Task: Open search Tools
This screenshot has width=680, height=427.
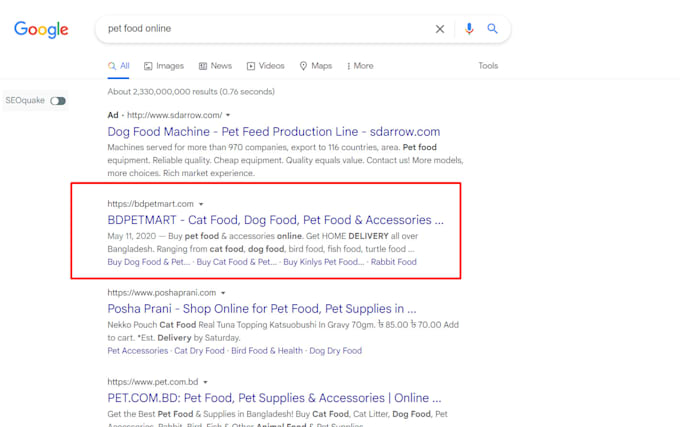Action: click(488, 66)
